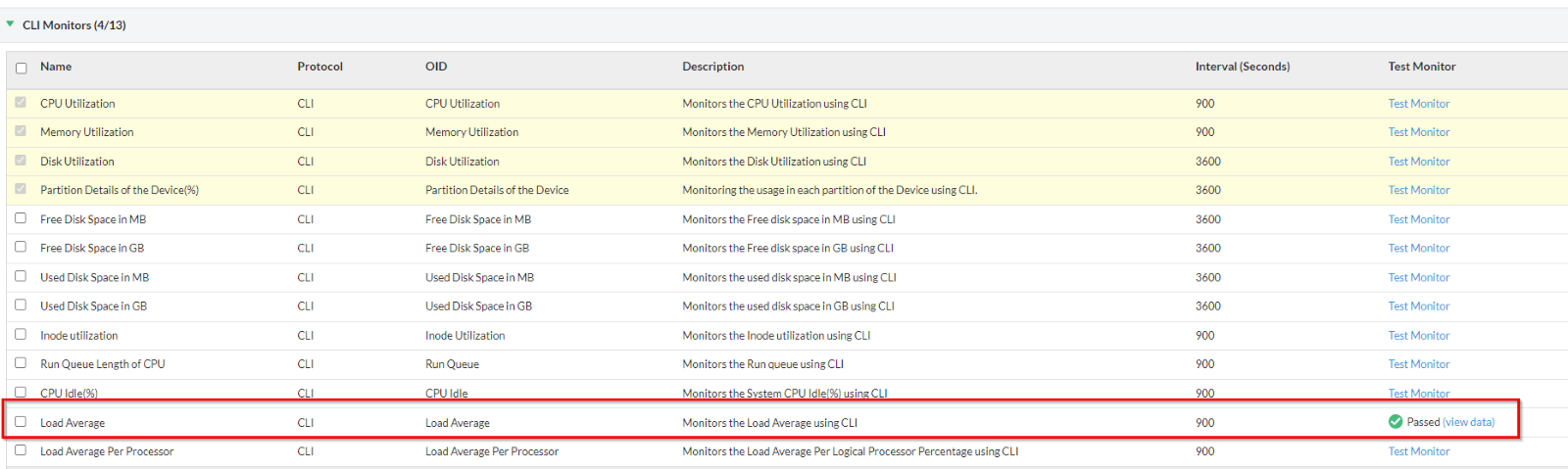Open view data link for Load Average
The image size is (1568, 469).
pos(1469,423)
